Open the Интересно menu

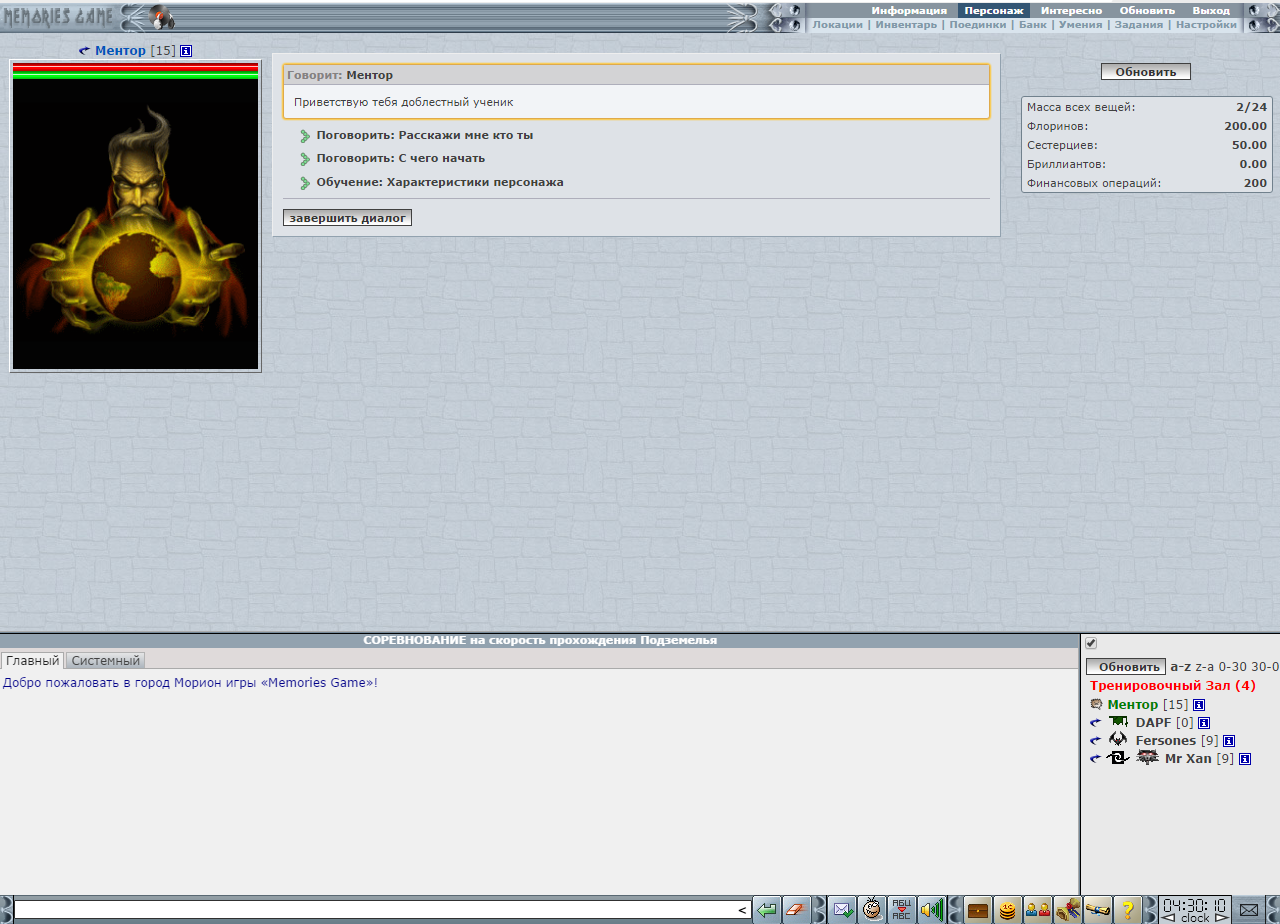point(1071,10)
